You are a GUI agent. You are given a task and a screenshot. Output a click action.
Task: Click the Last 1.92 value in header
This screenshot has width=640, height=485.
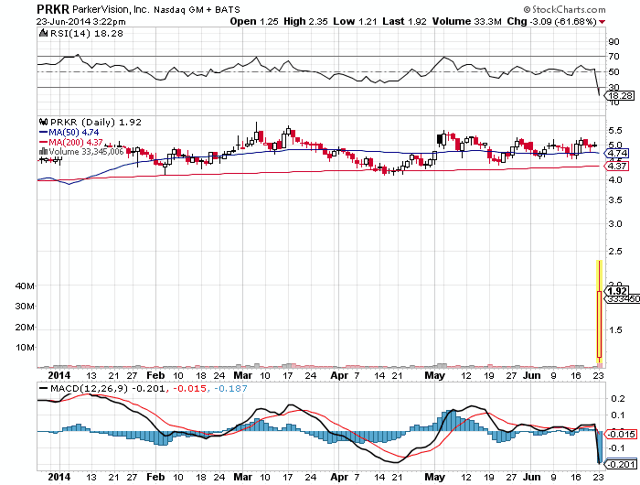(x=404, y=21)
